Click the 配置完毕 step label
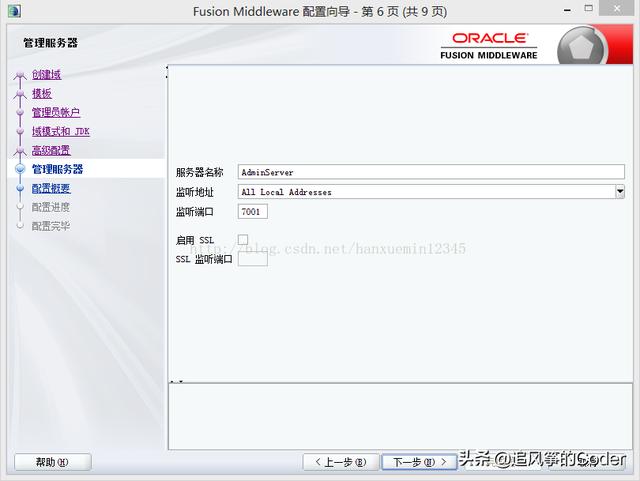This screenshot has width=640, height=481. pyautogui.click(x=51, y=226)
